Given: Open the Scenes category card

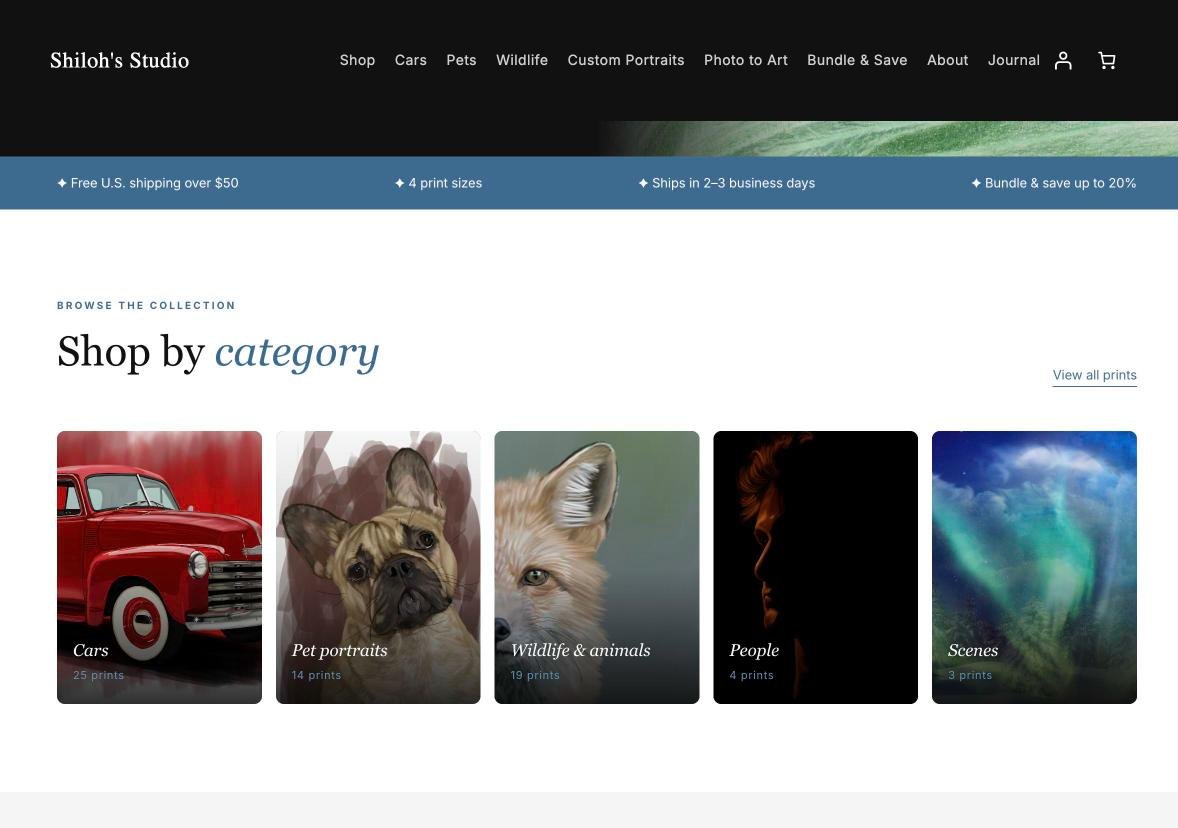Looking at the screenshot, I should coord(1034,567).
